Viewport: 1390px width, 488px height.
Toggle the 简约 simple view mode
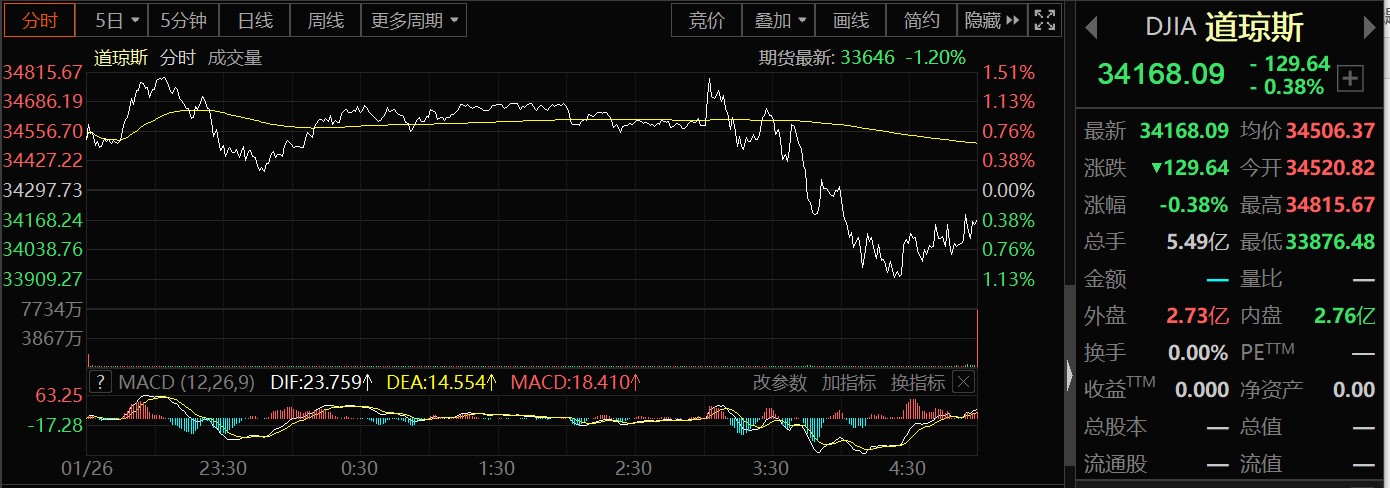pos(921,20)
